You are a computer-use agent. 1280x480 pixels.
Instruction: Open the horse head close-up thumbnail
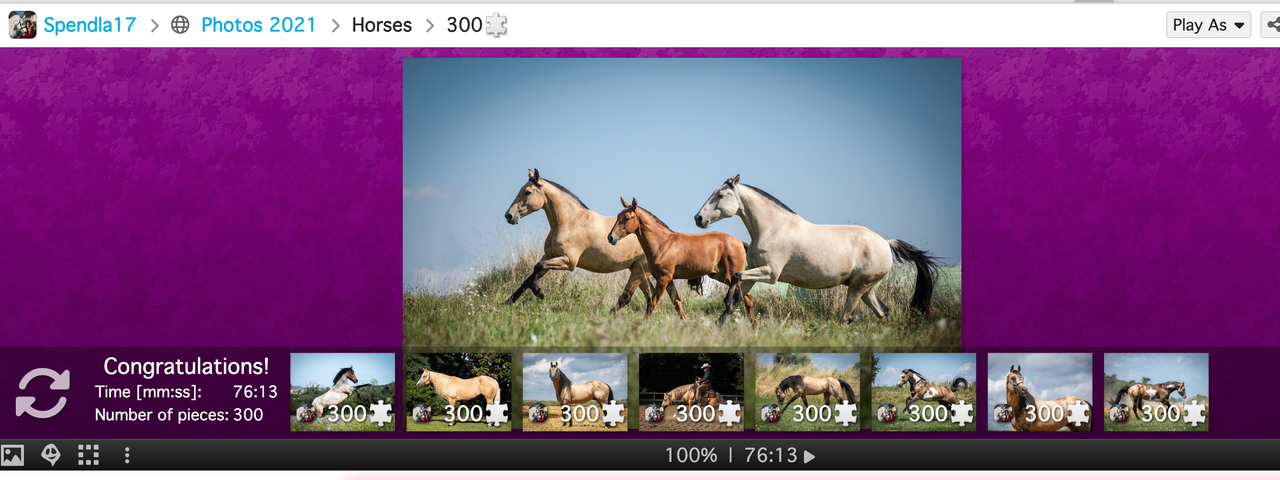[x=1040, y=392]
